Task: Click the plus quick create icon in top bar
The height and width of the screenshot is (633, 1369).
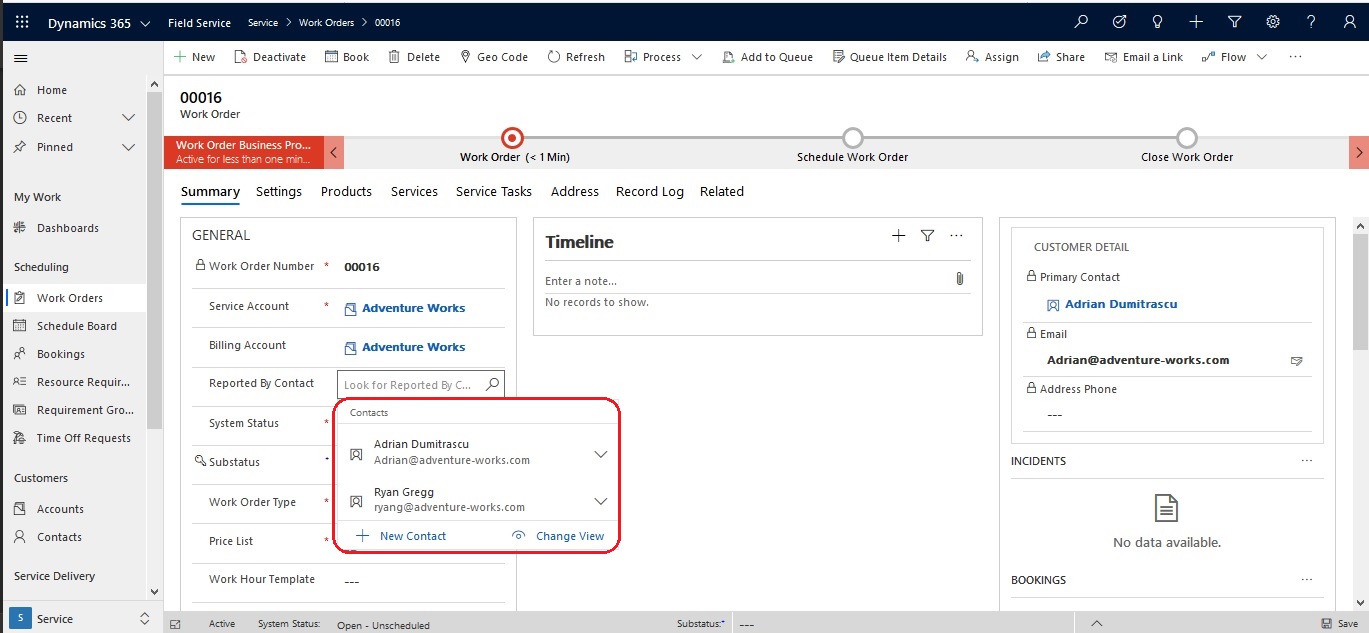Action: coord(1196,22)
